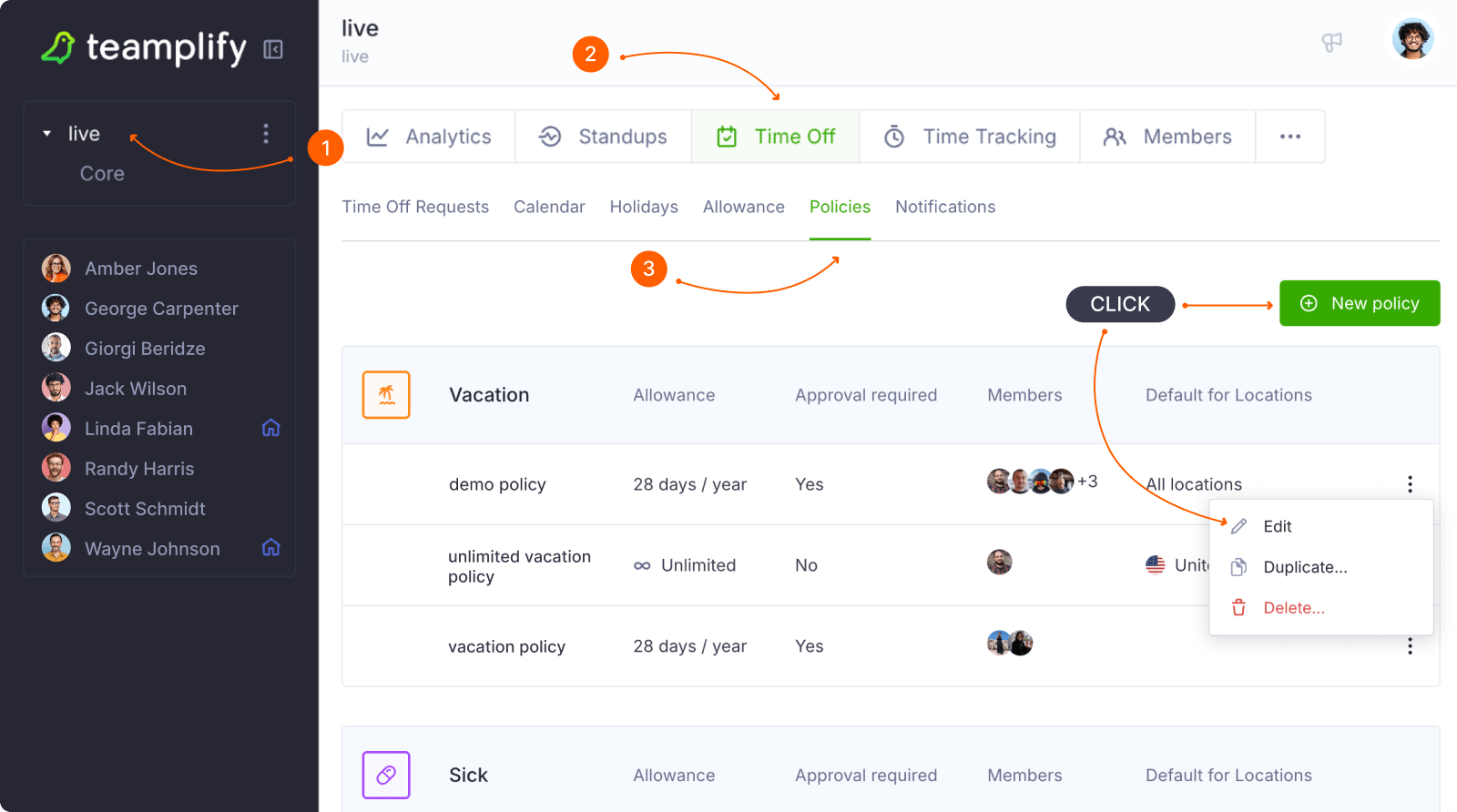The image size is (1457, 812).
Task: Open the user profile avatar menu
Action: coord(1412,39)
